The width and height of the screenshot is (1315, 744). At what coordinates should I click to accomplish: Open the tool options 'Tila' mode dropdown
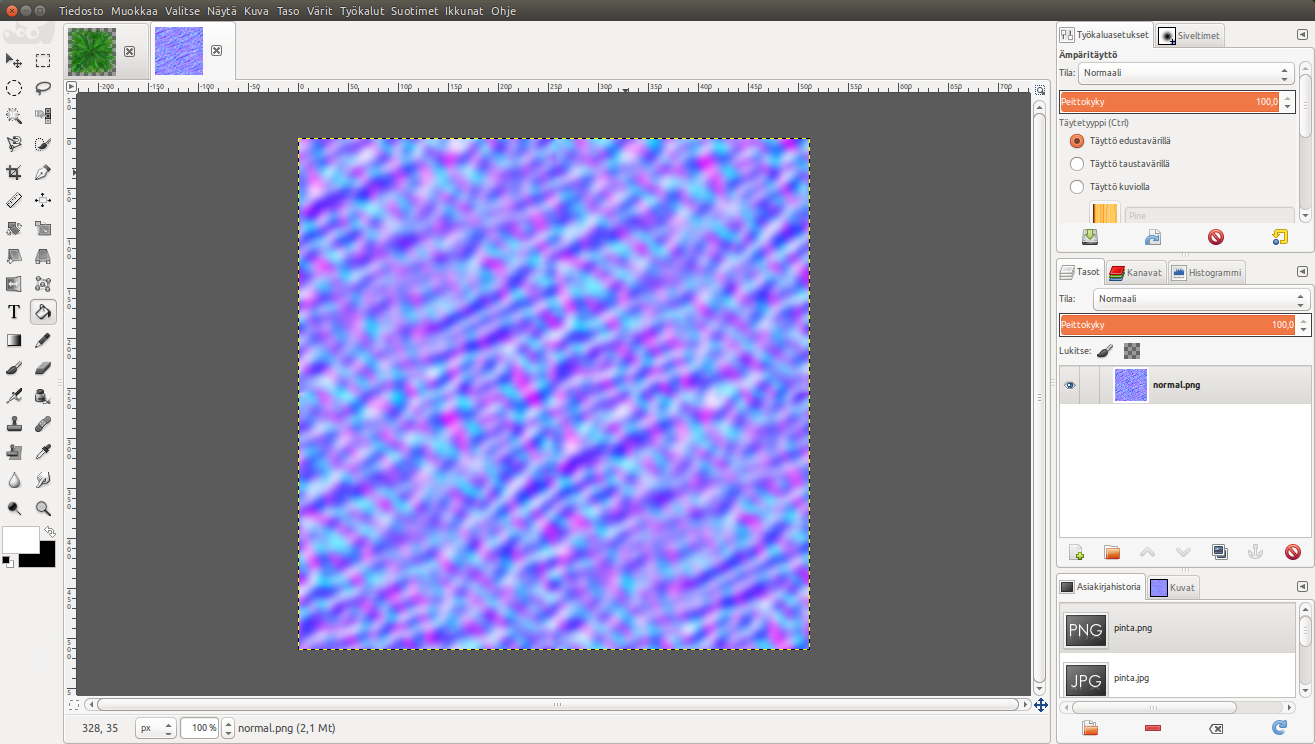[x=1186, y=74]
